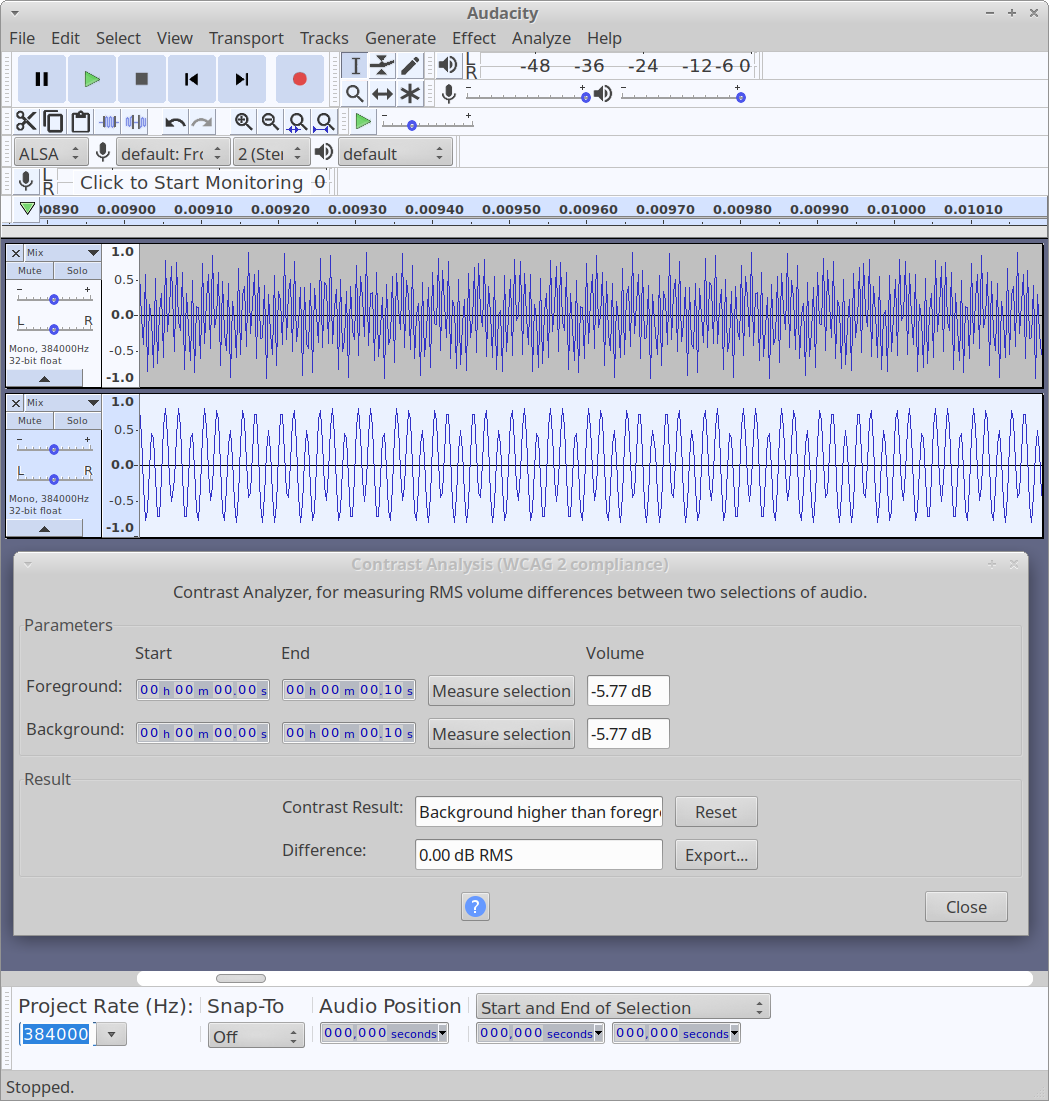1049x1101 pixels.
Task: Select the Envelope tool
Action: coord(382,66)
